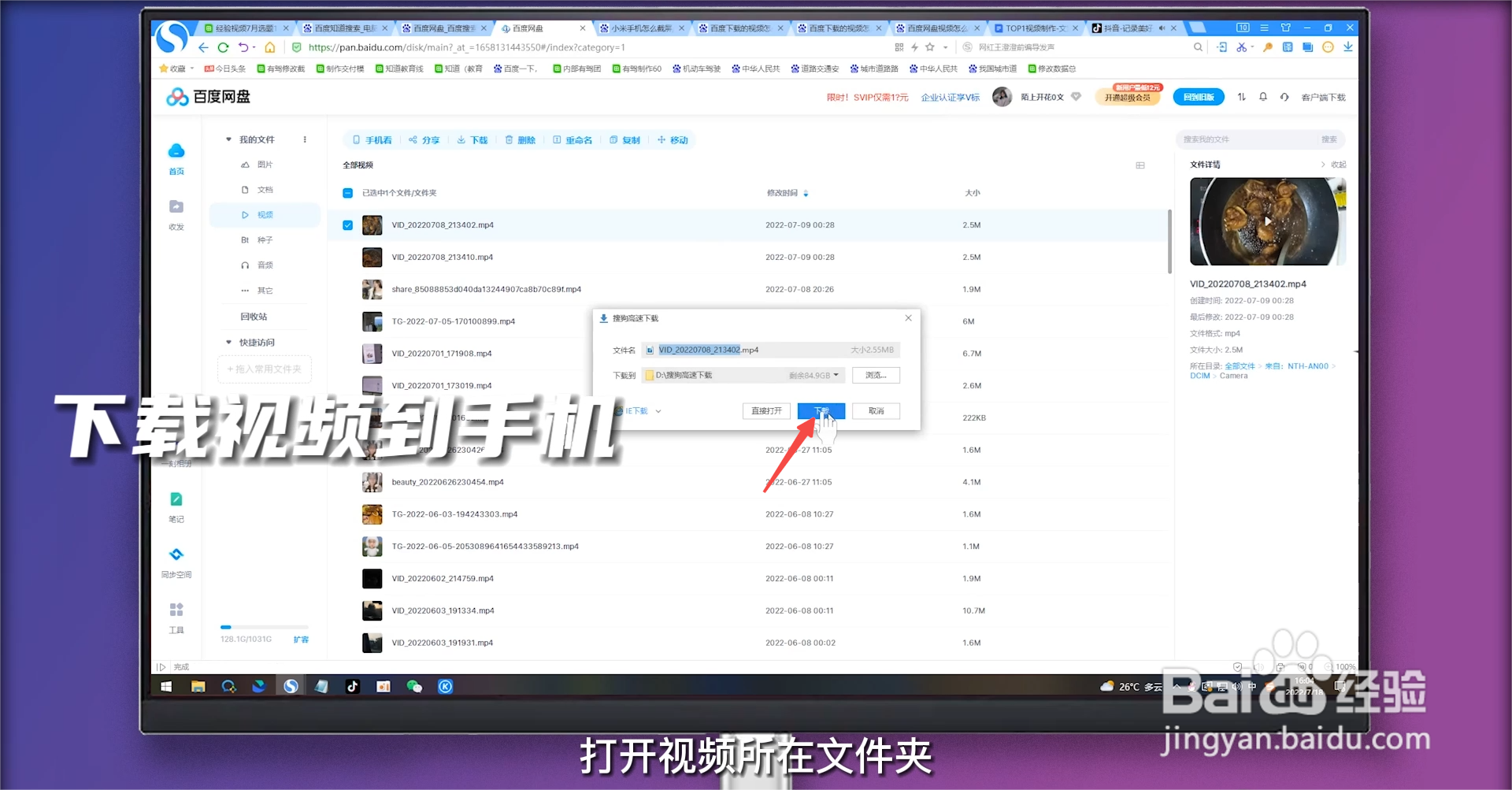Close the 搜狗高速下载 dialog

click(x=908, y=318)
